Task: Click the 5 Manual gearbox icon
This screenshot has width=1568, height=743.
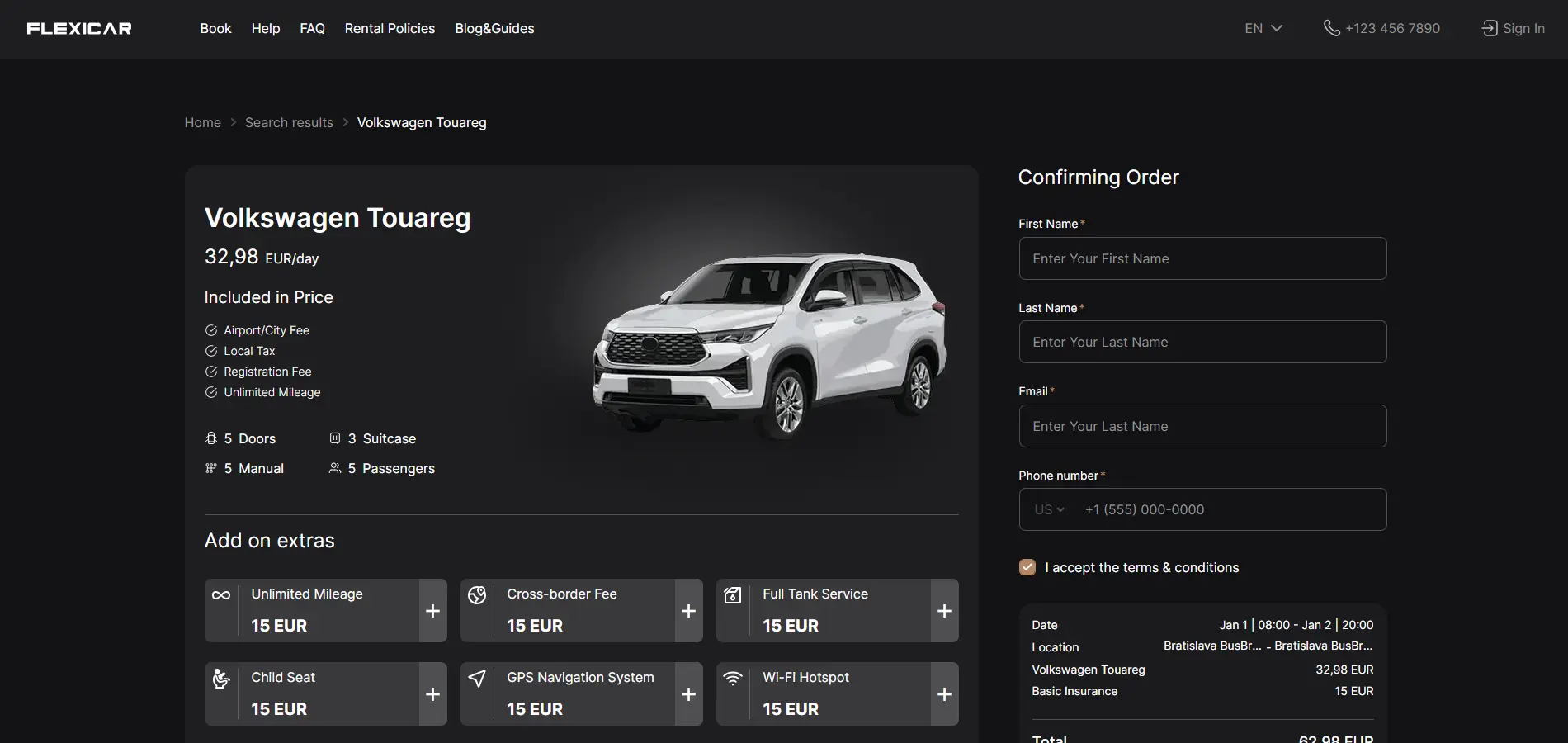Action: tap(211, 468)
